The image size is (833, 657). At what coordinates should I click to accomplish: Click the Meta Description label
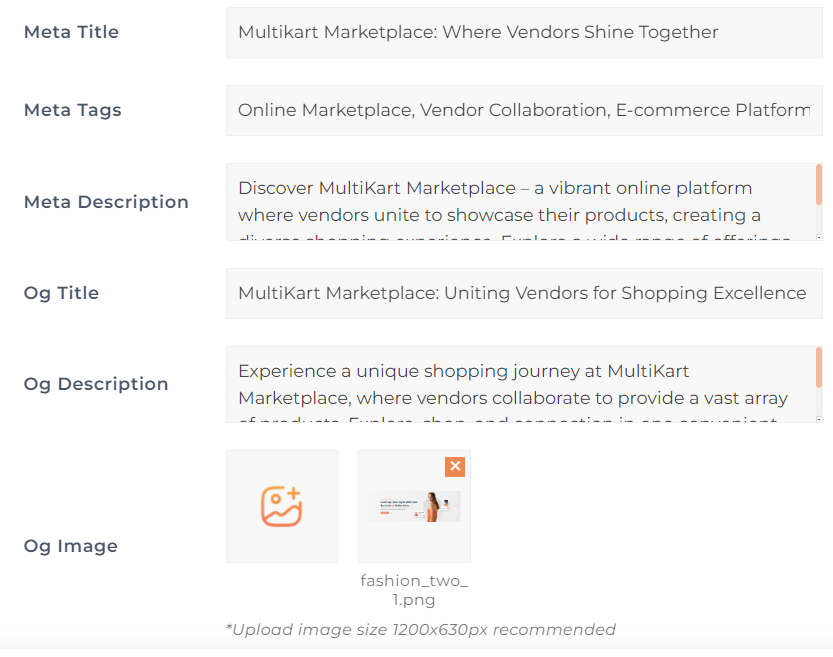106,202
